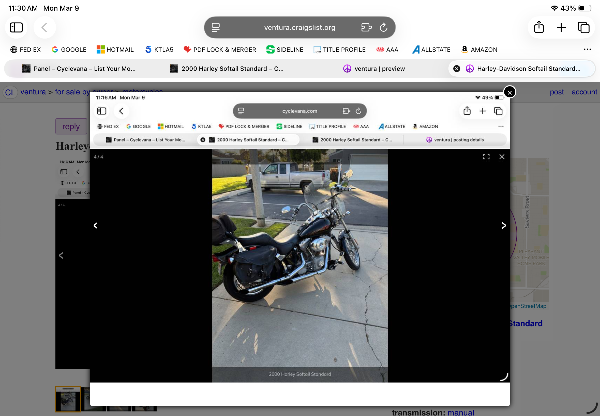Open the PDF LOCK & MERGER bookmark
This screenshot has width=600, height=416.
coord(221,48)
